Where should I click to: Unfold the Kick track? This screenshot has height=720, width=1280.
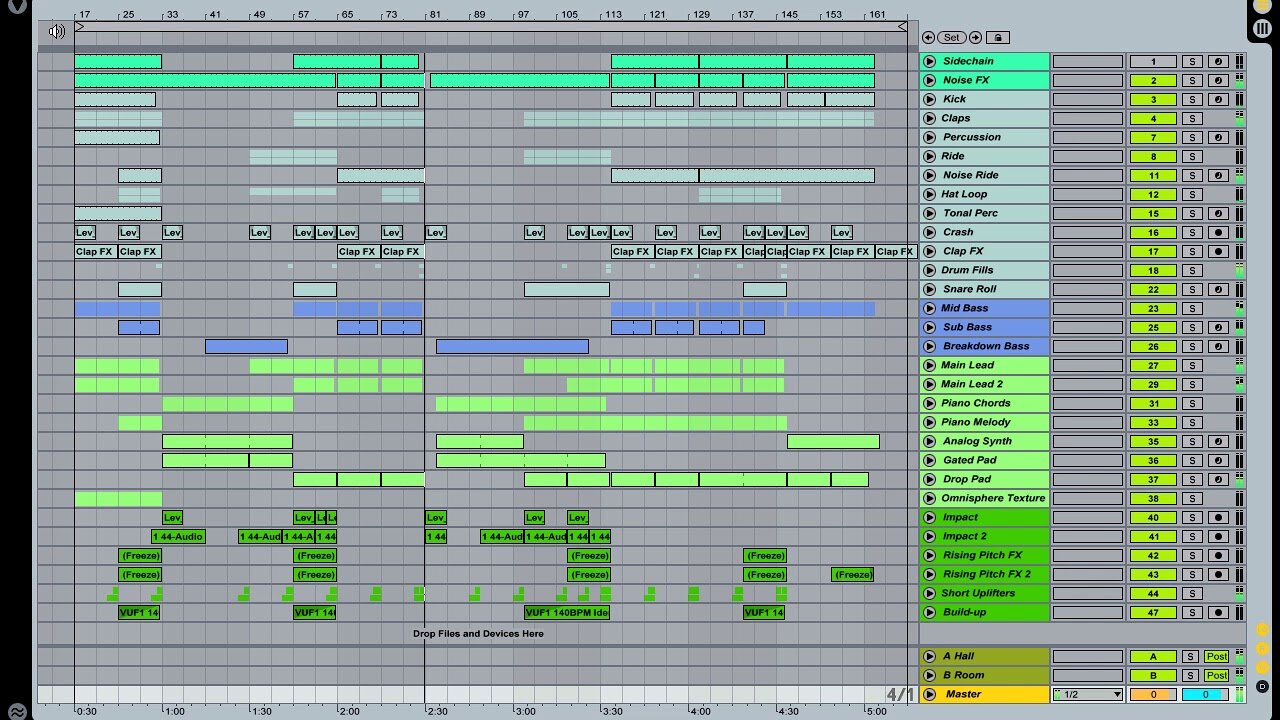930,99
